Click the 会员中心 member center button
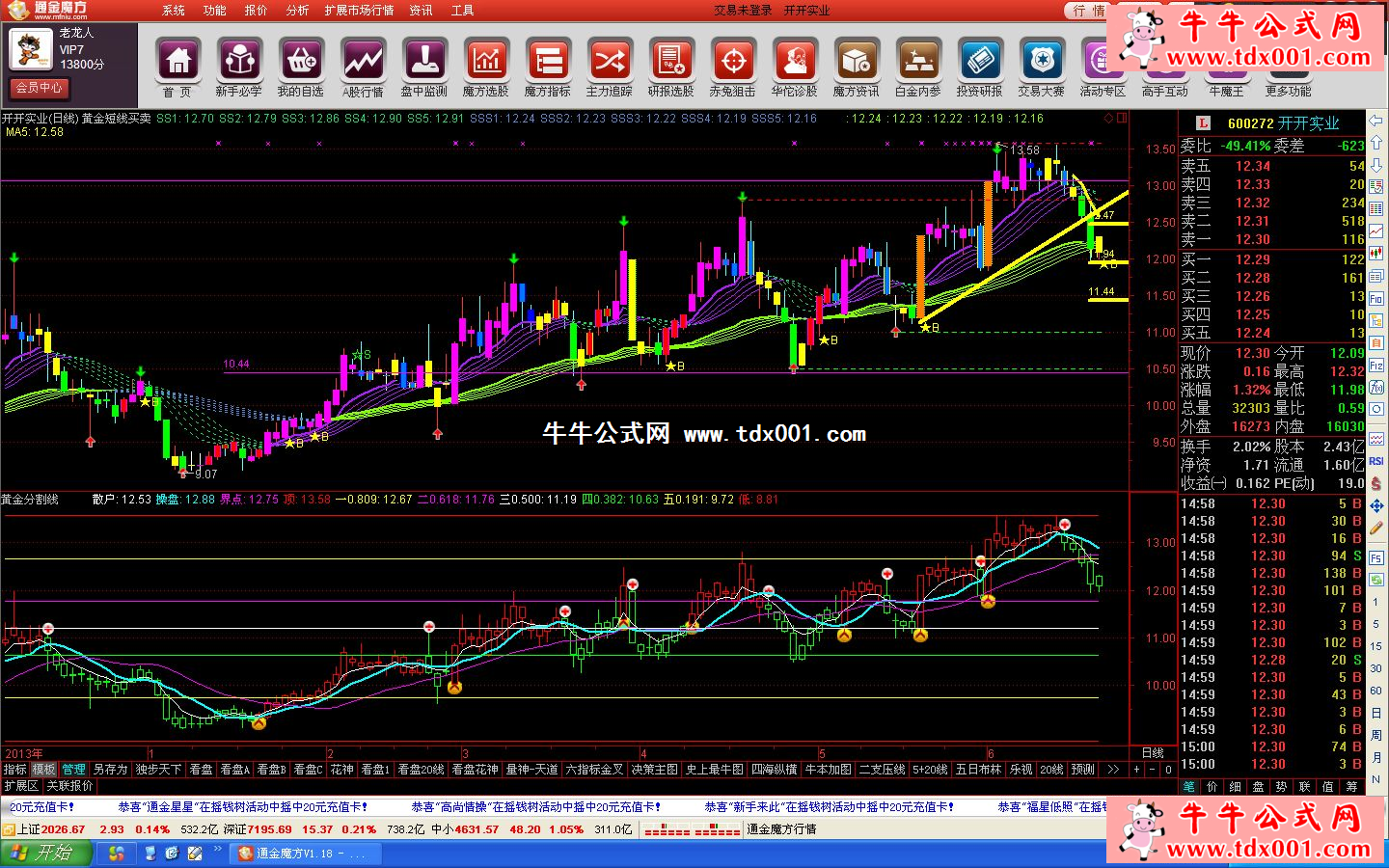The image size is (1389, 868). coord(40,88)
